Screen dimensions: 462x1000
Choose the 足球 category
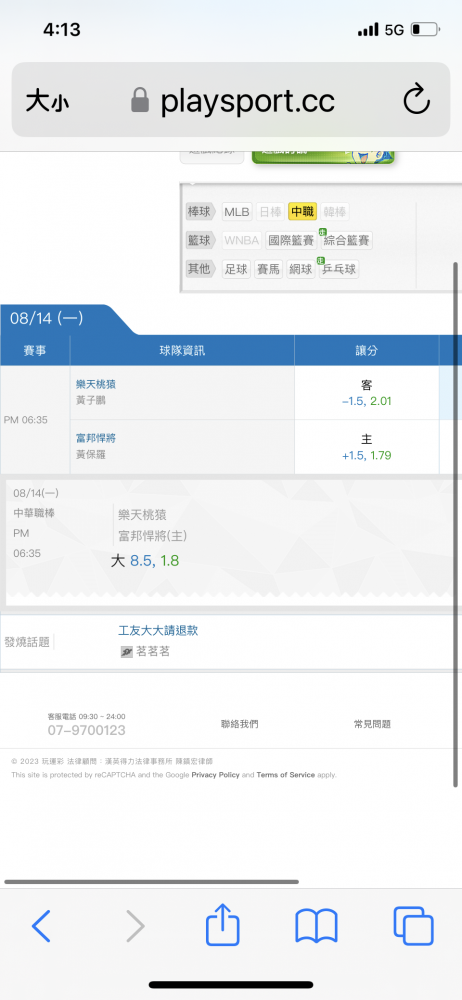click(x=236, y=269)
